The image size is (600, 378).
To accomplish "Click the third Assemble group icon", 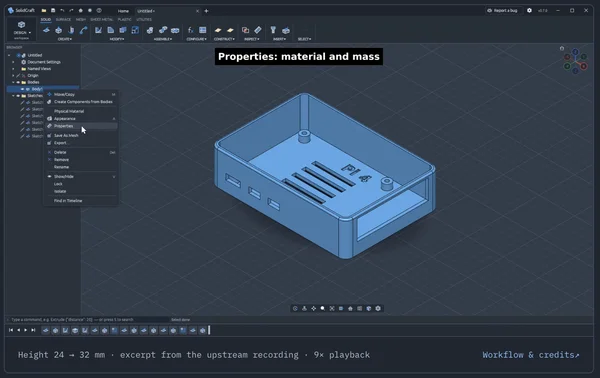I will 175,30.
